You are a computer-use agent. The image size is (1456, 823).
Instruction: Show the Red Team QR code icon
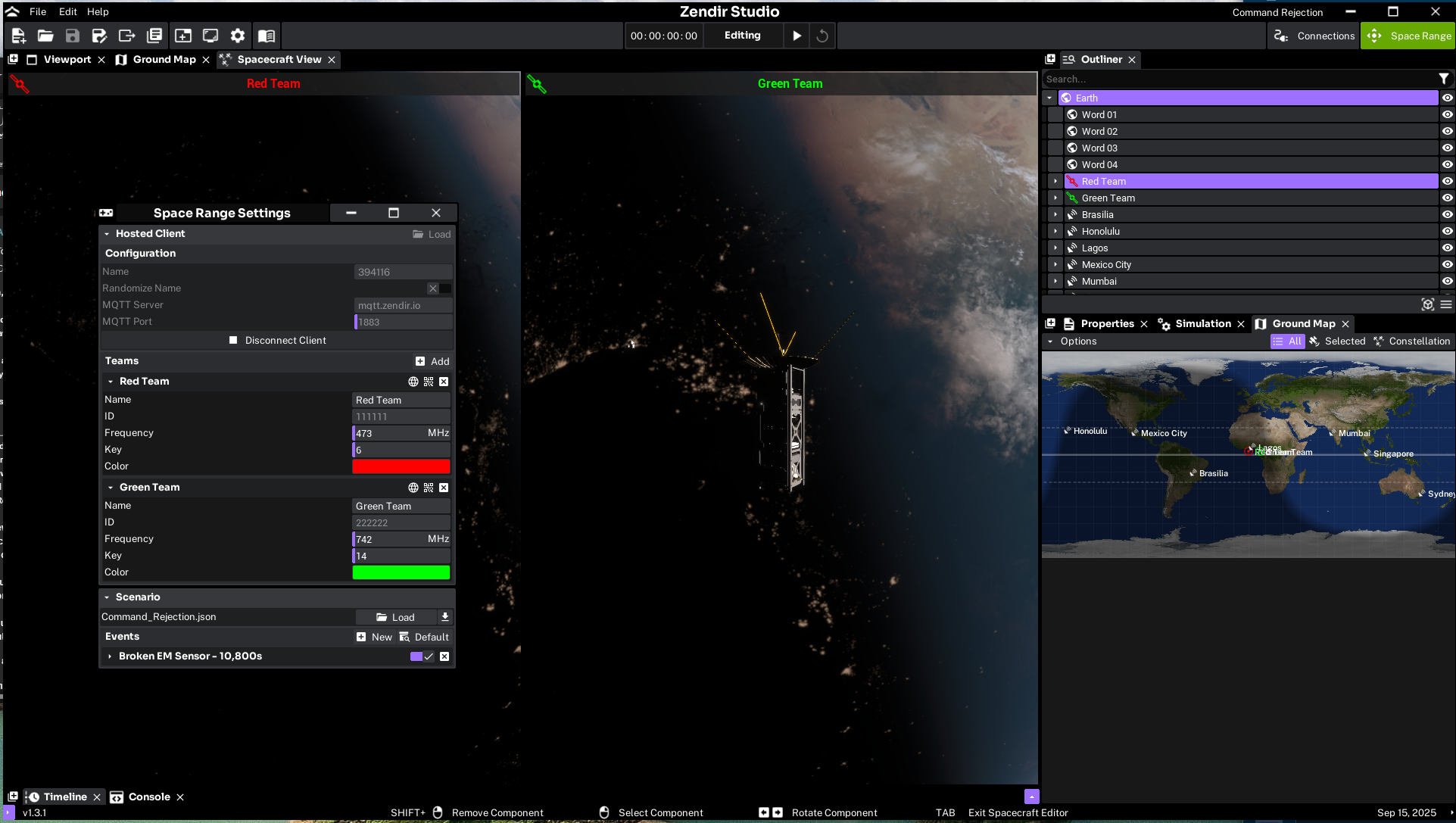click(x=429, y=382)
